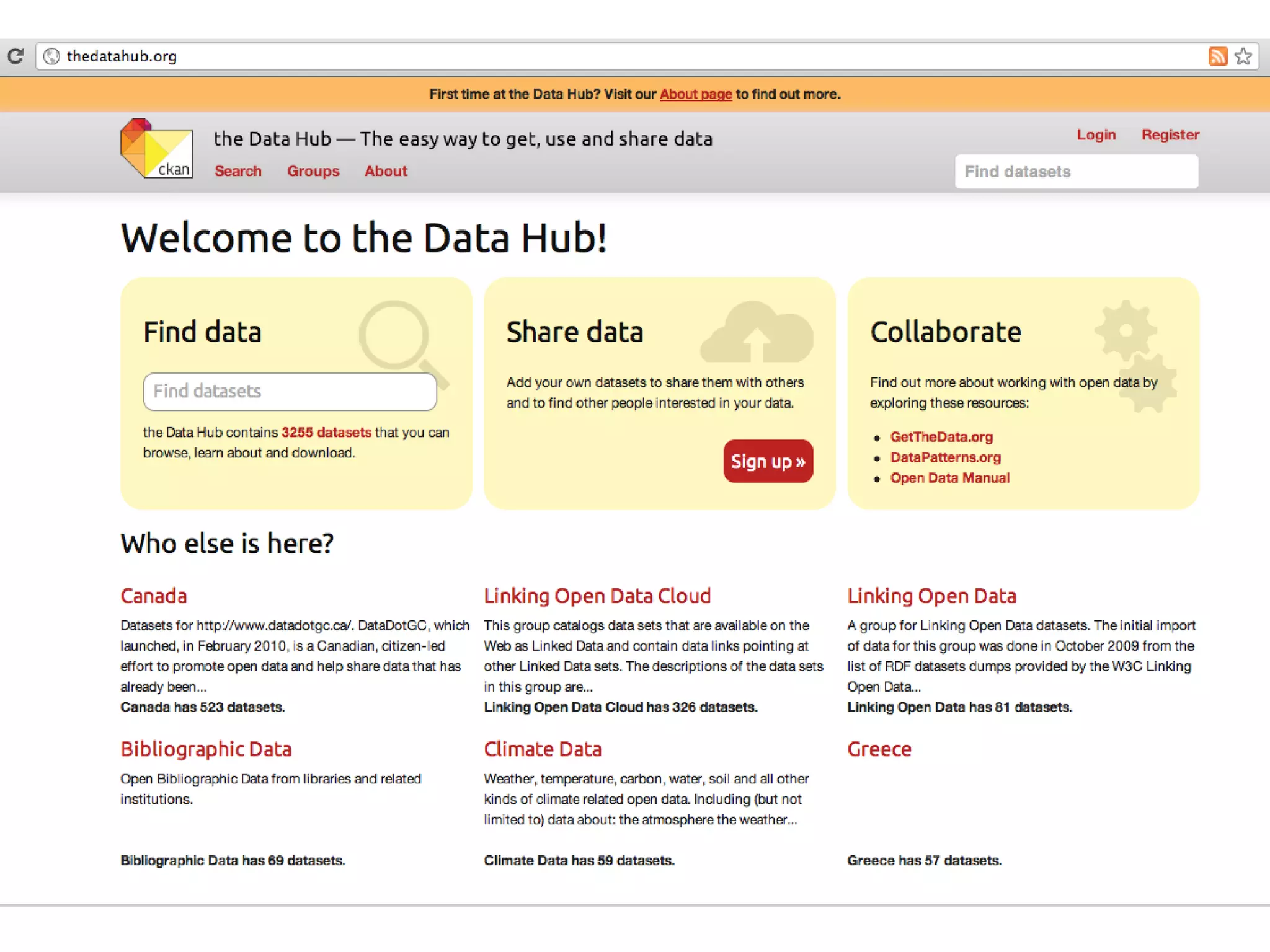Click the RSS feed icon in address bar

1217,56
